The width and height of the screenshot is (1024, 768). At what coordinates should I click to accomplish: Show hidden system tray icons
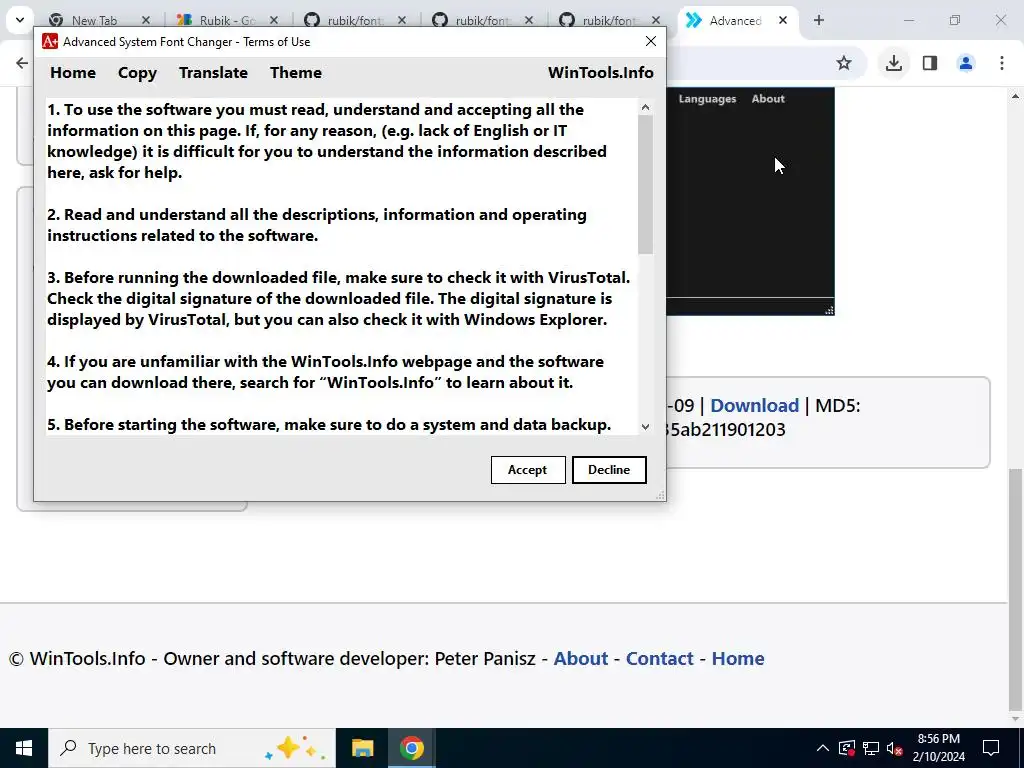(823, 748)
